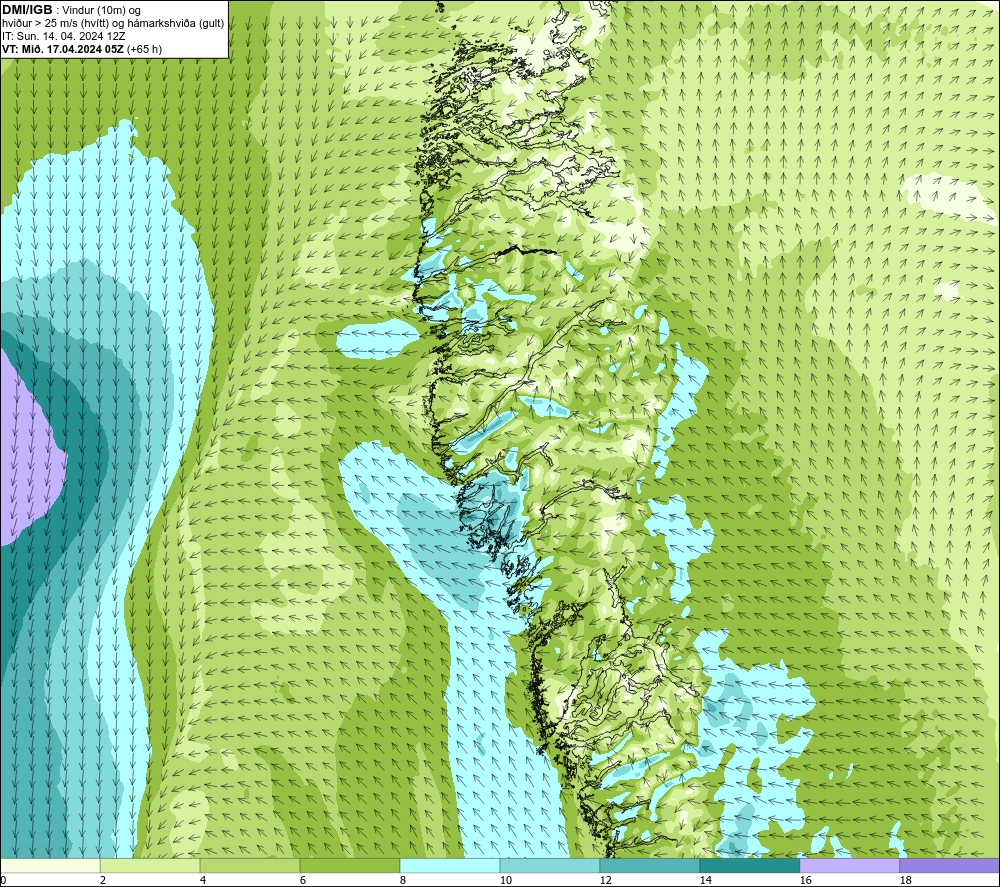This screenshot has height=887, width=1000.
Task: Click the scale number '8'
Action: pyautogui.click(x=402, y=880)
